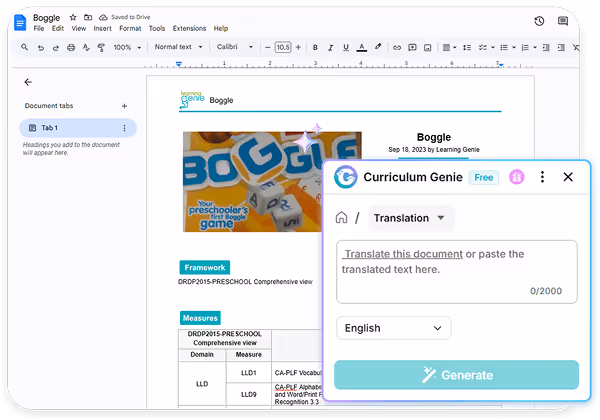The width and height of the screenshot is (600, 420).
Task: Click the Generate button
Action: click(456, 375)
